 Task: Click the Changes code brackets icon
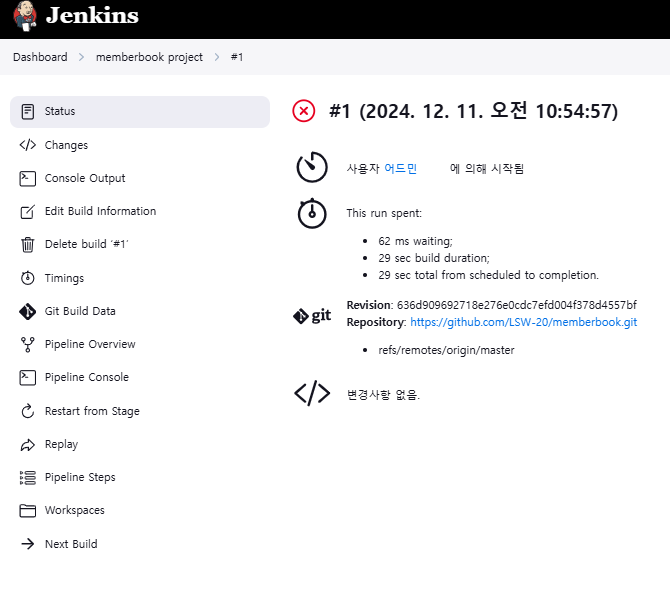(x=28, y=145)
